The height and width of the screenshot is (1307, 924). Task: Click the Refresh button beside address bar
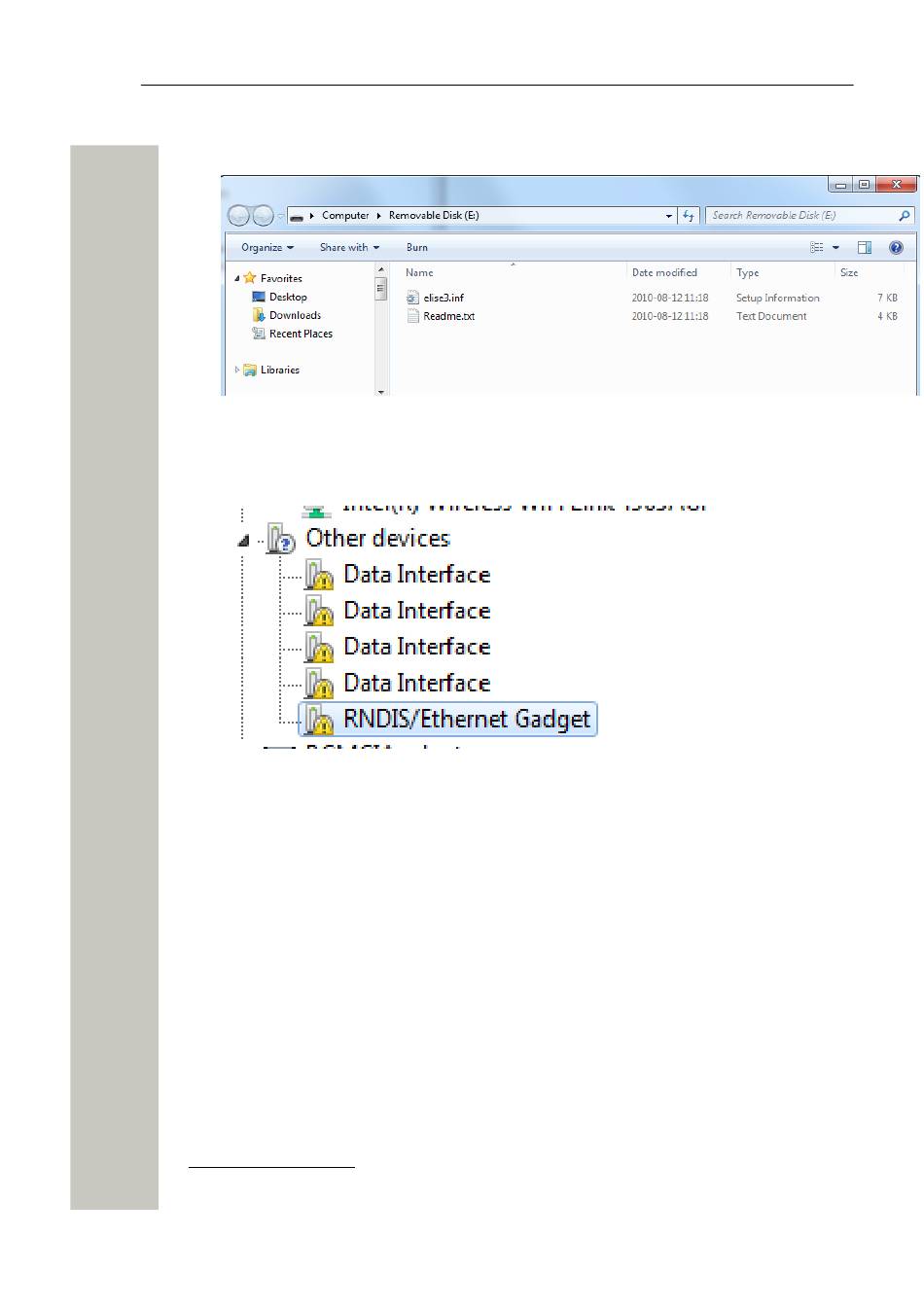[689, 216]
